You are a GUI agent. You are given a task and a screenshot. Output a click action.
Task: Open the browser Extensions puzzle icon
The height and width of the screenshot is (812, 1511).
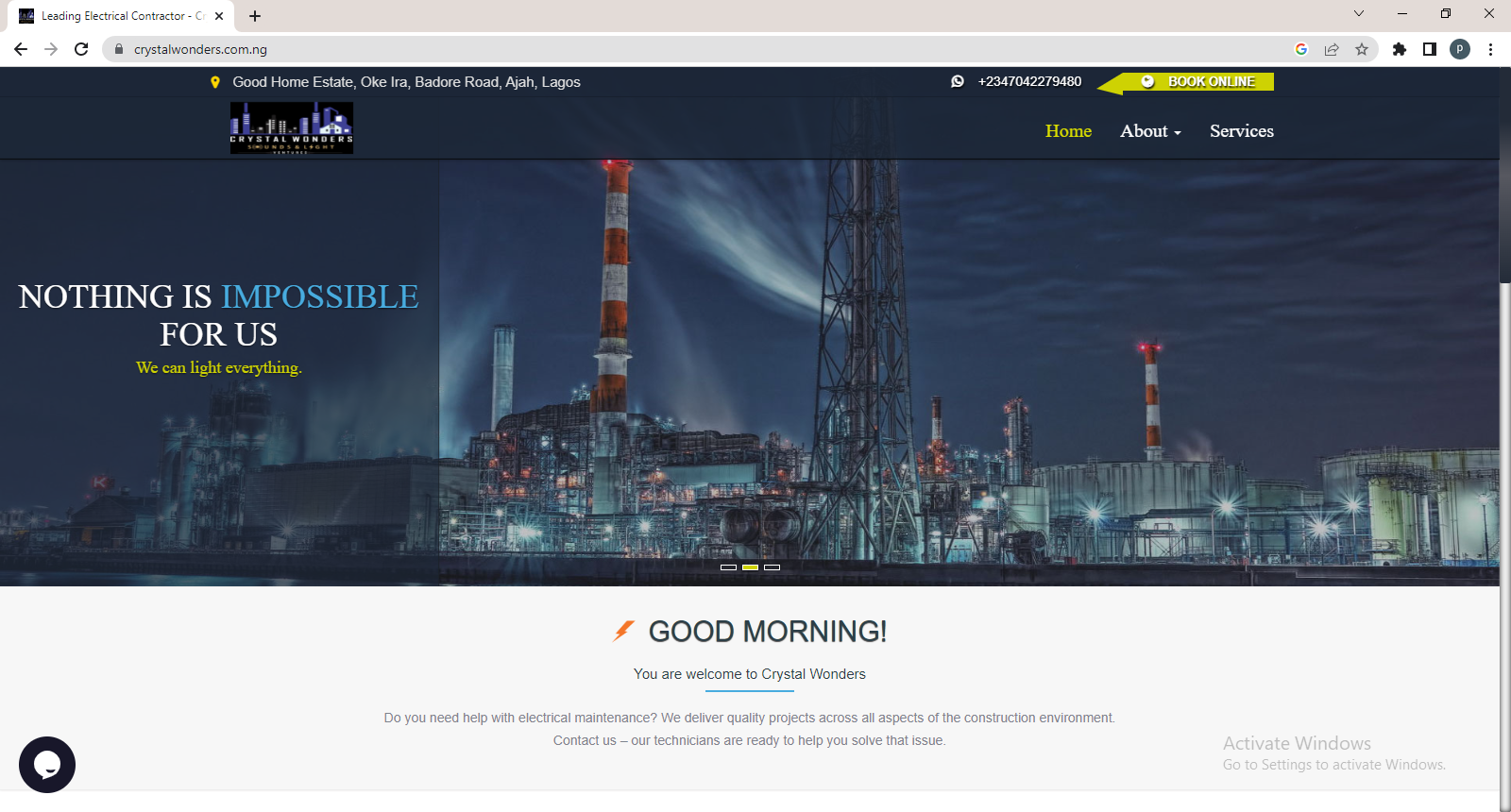(1400, 49)
